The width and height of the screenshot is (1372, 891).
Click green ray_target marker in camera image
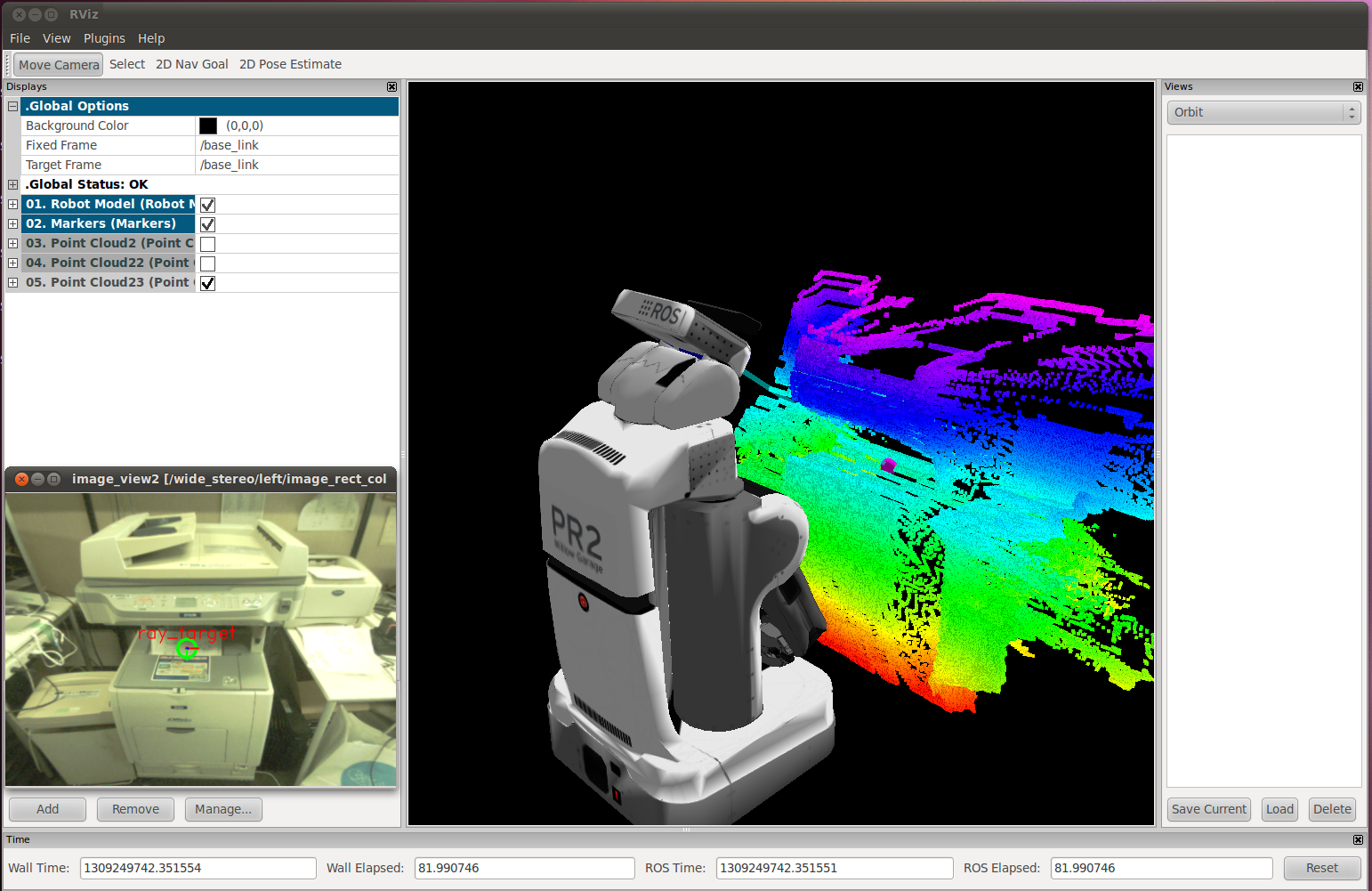tap(187, 649)
